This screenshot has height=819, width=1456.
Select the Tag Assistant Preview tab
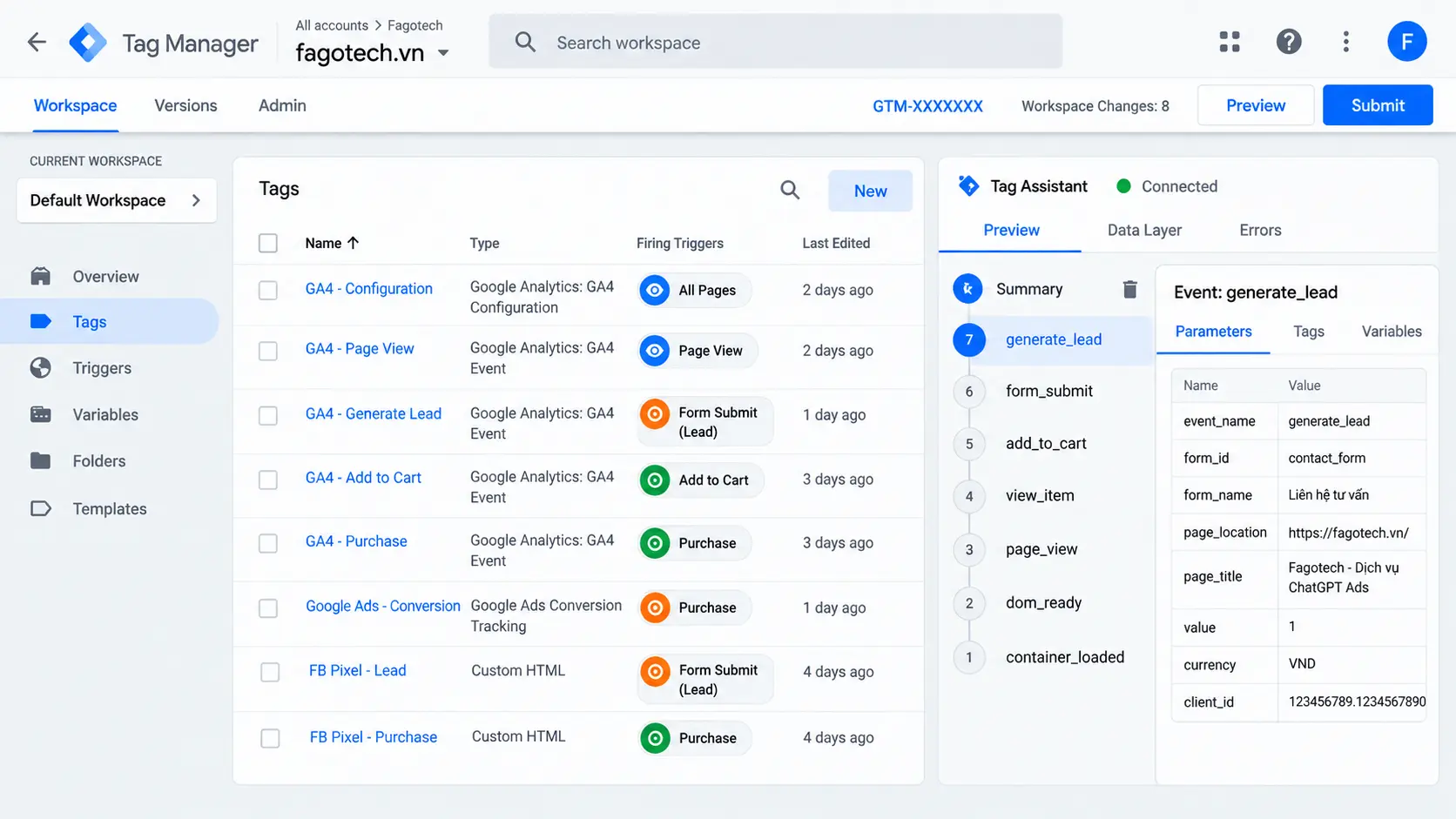click(x=1011, y=230)
